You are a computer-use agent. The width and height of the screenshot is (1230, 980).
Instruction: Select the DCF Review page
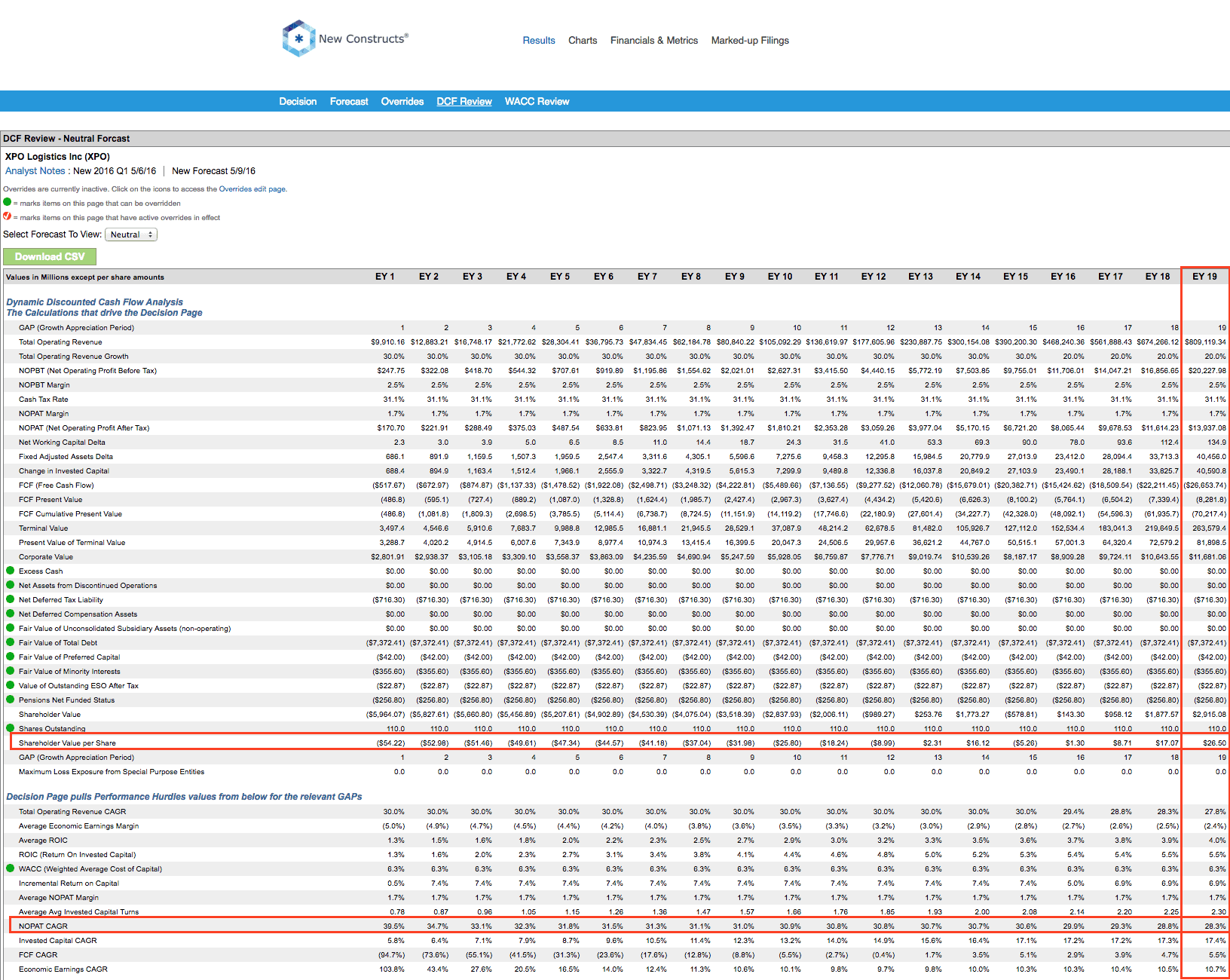(x=464, y=102)
